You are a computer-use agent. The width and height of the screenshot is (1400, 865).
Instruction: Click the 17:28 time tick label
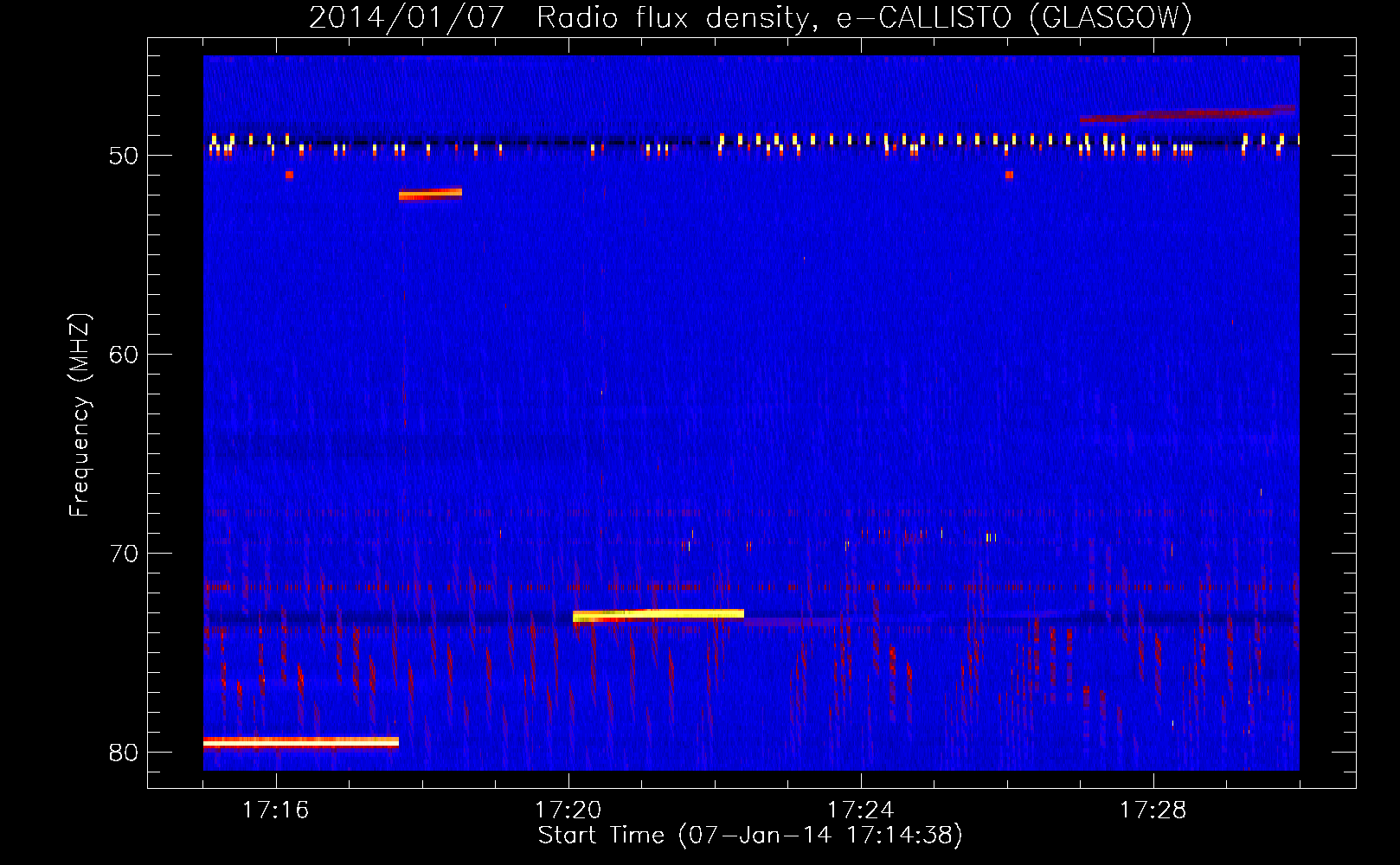(1153, 811)
